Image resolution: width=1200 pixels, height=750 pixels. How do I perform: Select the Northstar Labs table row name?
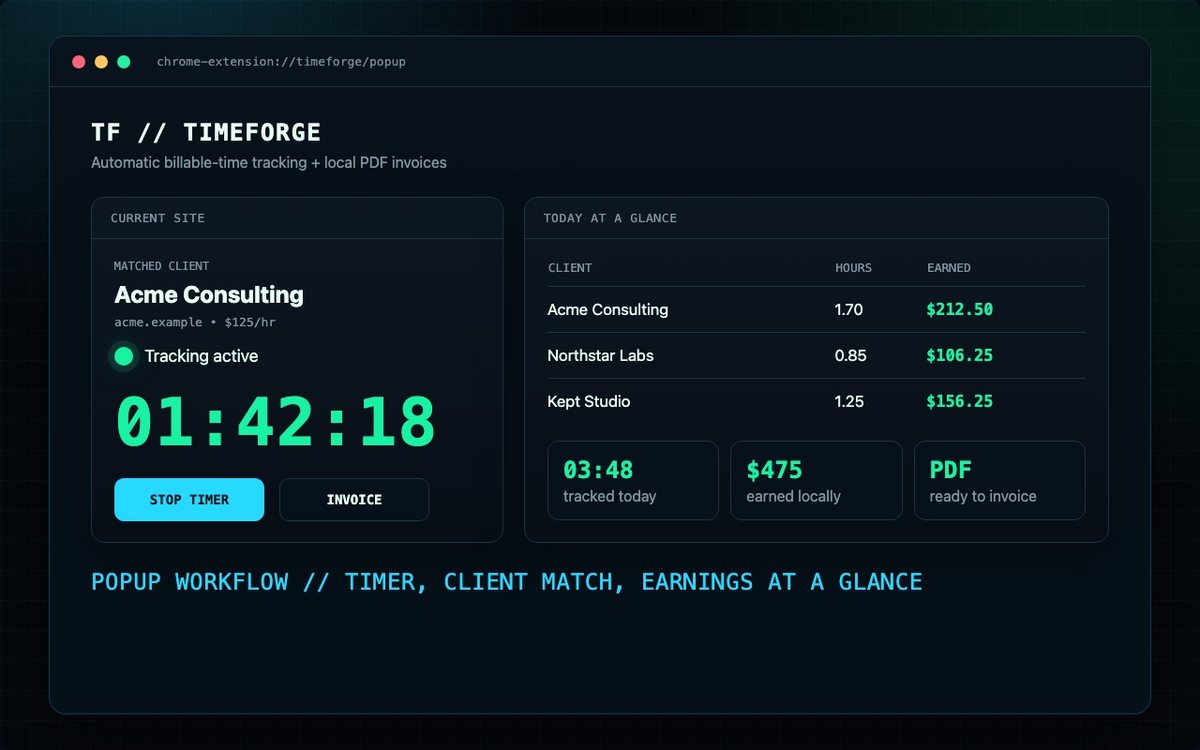click(600, 356)
